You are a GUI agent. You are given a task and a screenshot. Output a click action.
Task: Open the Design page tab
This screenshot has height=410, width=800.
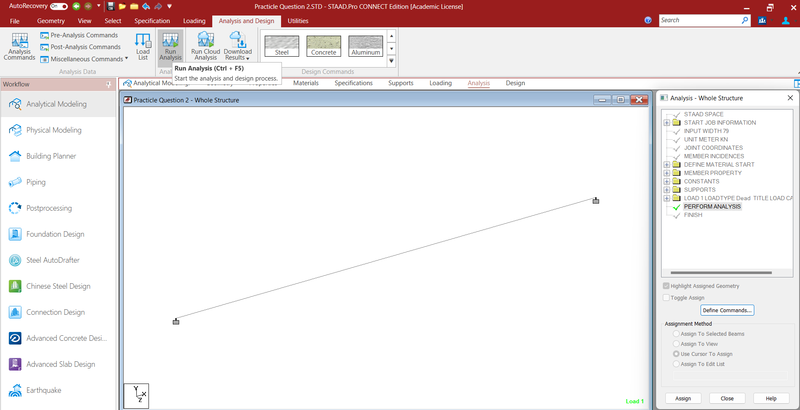click(515, 83)
